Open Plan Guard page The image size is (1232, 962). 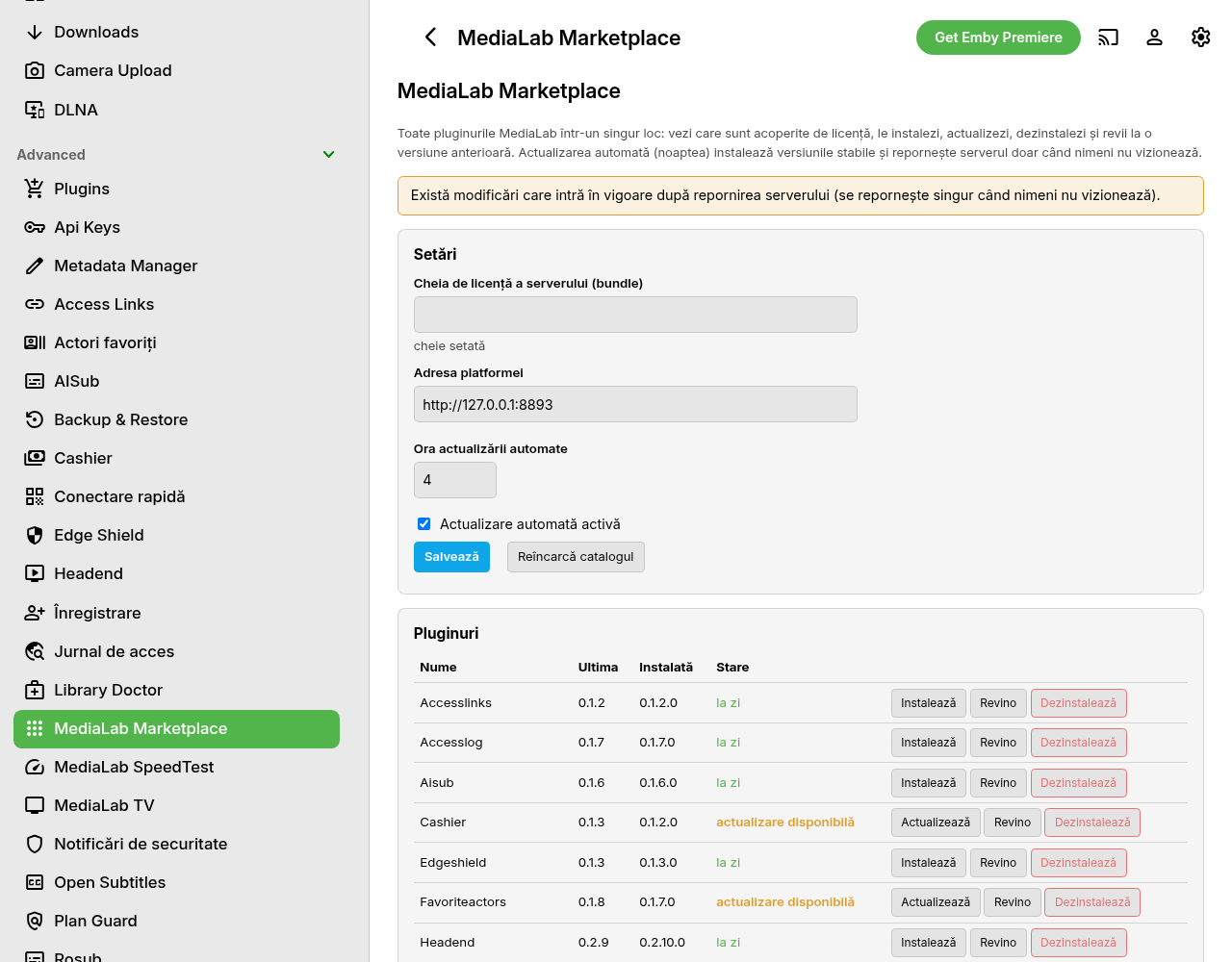coord(177,921)
